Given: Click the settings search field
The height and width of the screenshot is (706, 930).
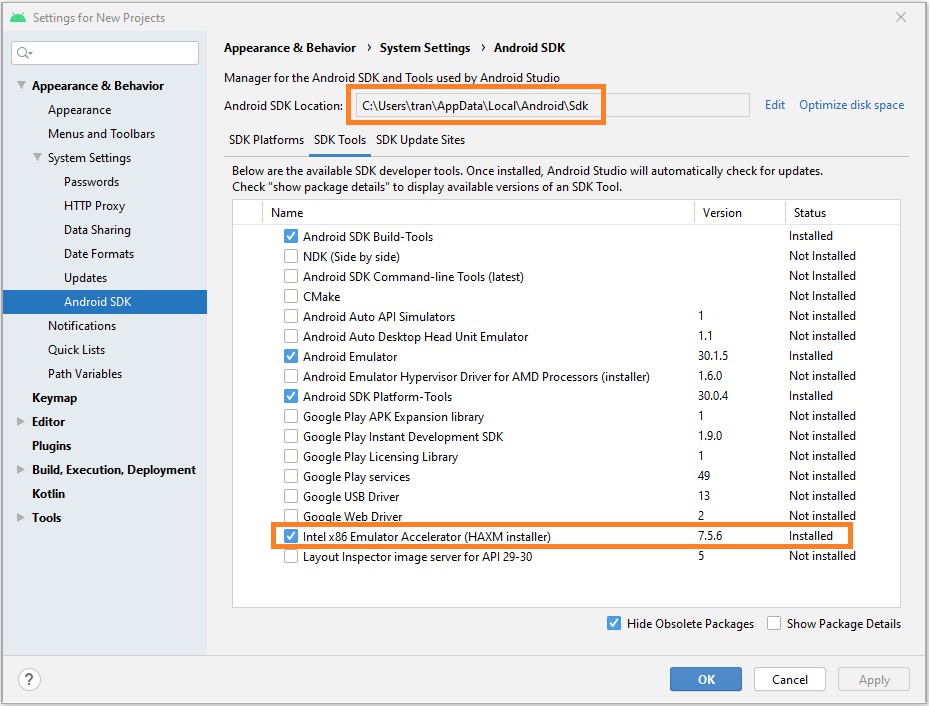Looking at the screenshot, I should point(105,53).
